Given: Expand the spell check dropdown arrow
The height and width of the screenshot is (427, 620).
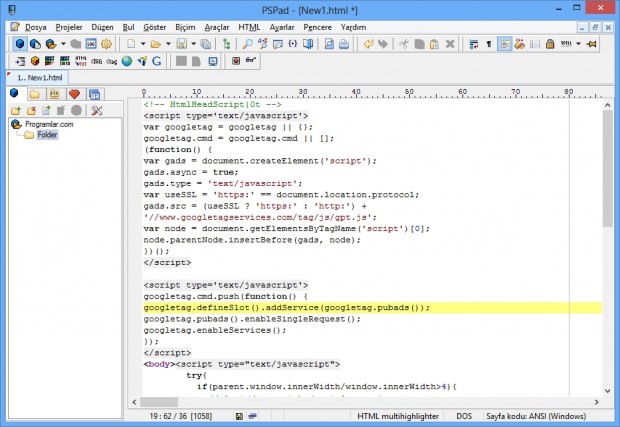Looking at the screenshot, I should 578,44.
